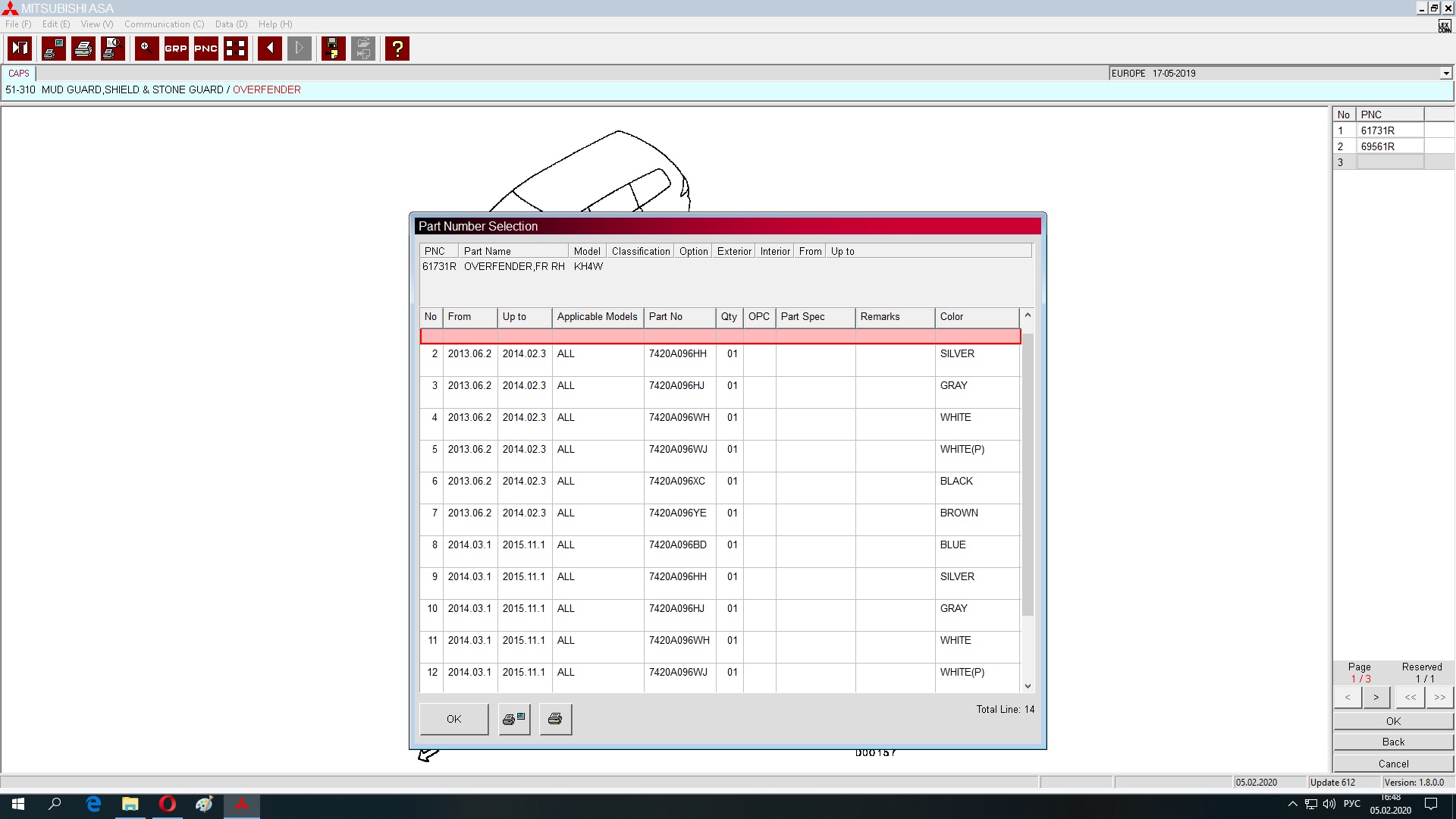Click the PNC toolbar button
The height and width of the screenshot is (819, 1456).
206,49
